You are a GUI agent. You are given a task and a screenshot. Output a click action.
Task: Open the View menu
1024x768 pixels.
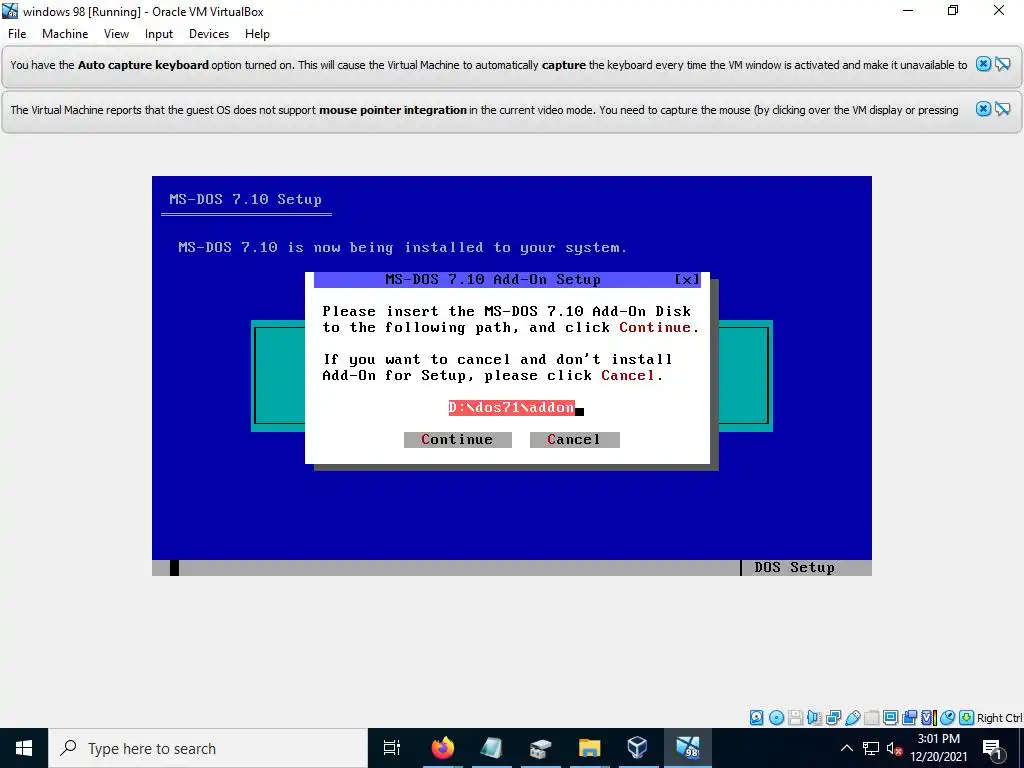(116, 34)
